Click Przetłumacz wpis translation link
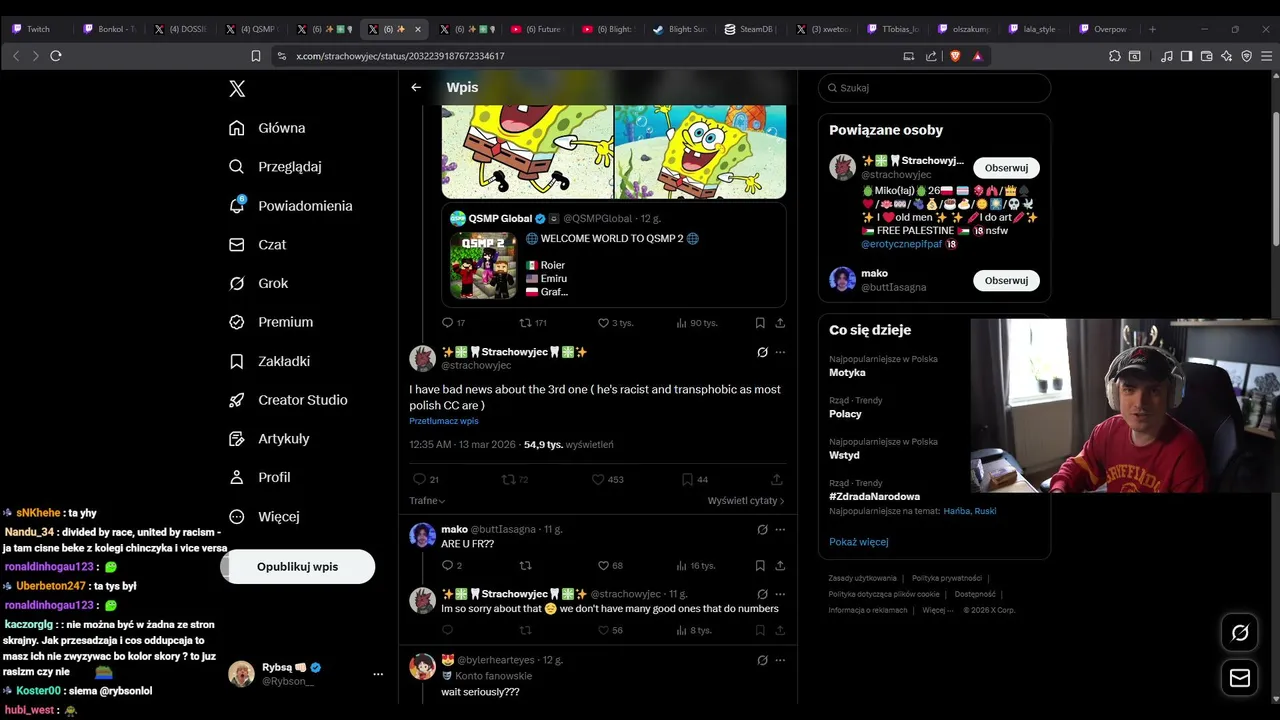 (x=443, y=421)
